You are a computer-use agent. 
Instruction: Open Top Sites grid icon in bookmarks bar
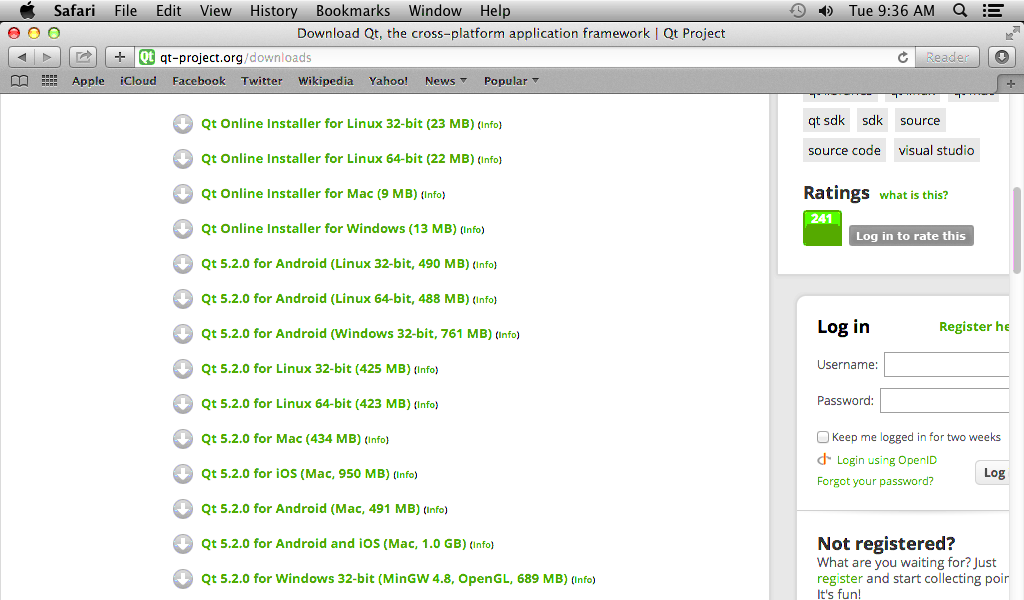[x=49, y=81]
